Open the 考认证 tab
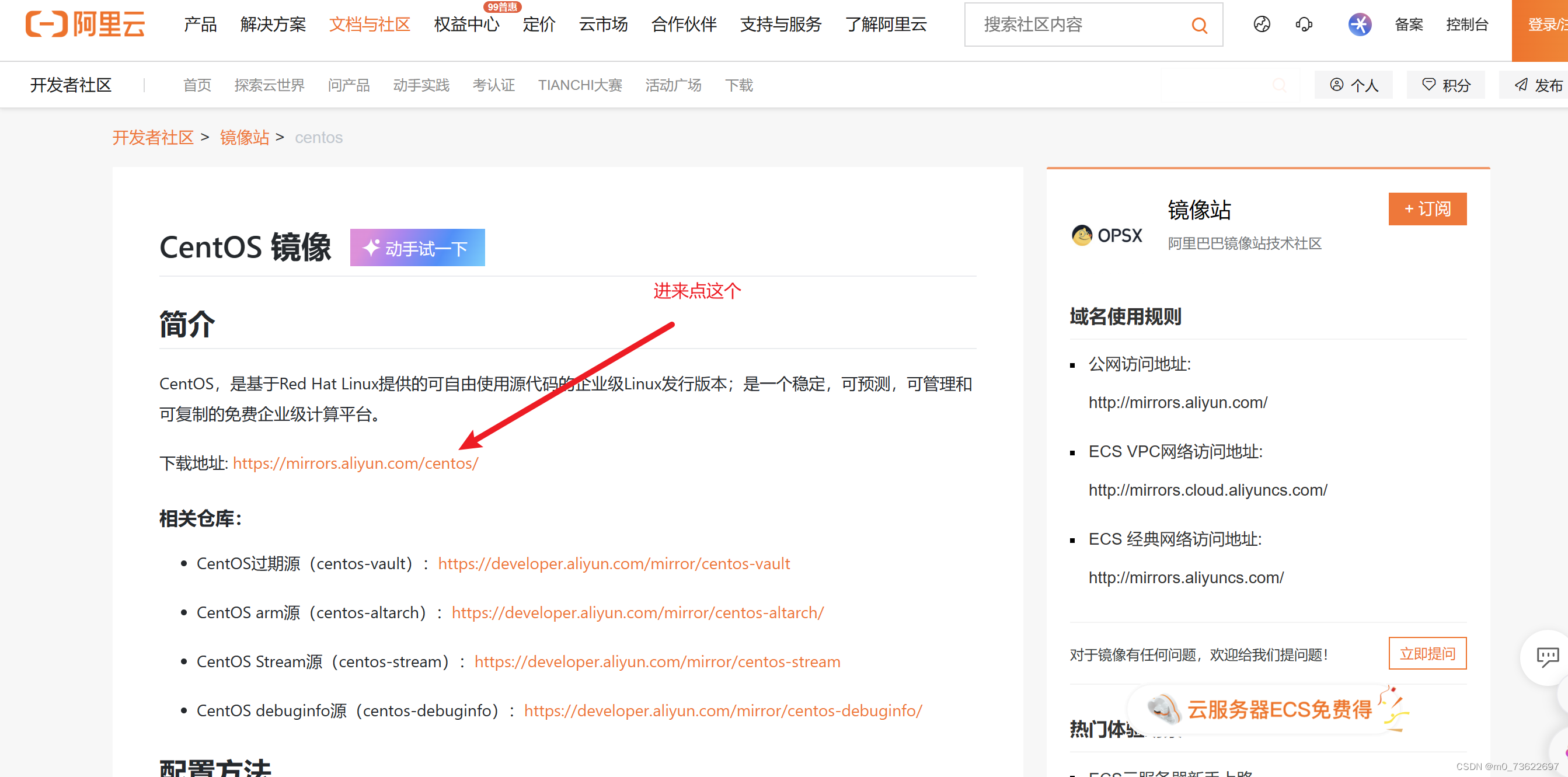 click(494, 85)
